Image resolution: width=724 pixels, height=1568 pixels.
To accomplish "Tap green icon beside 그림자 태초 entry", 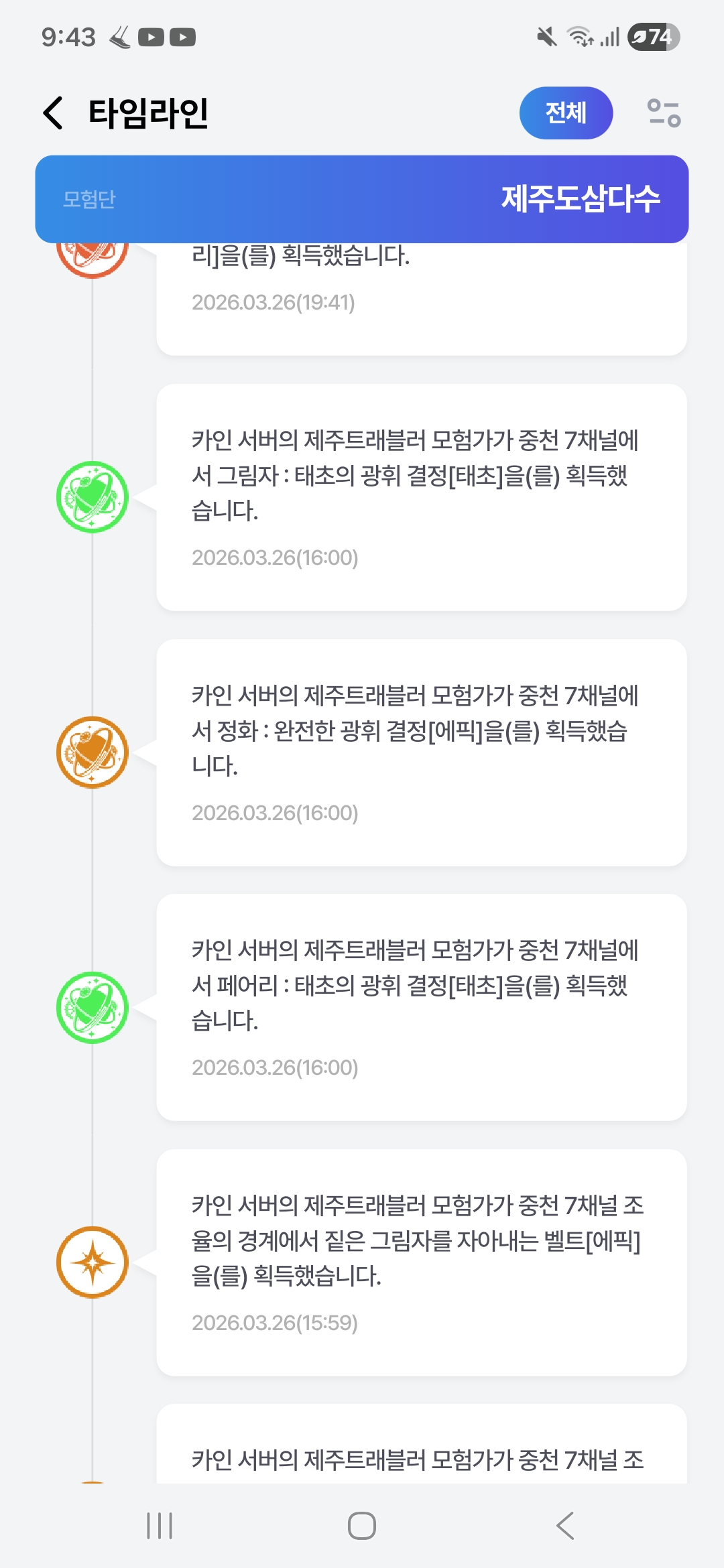I will pos(93,497).
